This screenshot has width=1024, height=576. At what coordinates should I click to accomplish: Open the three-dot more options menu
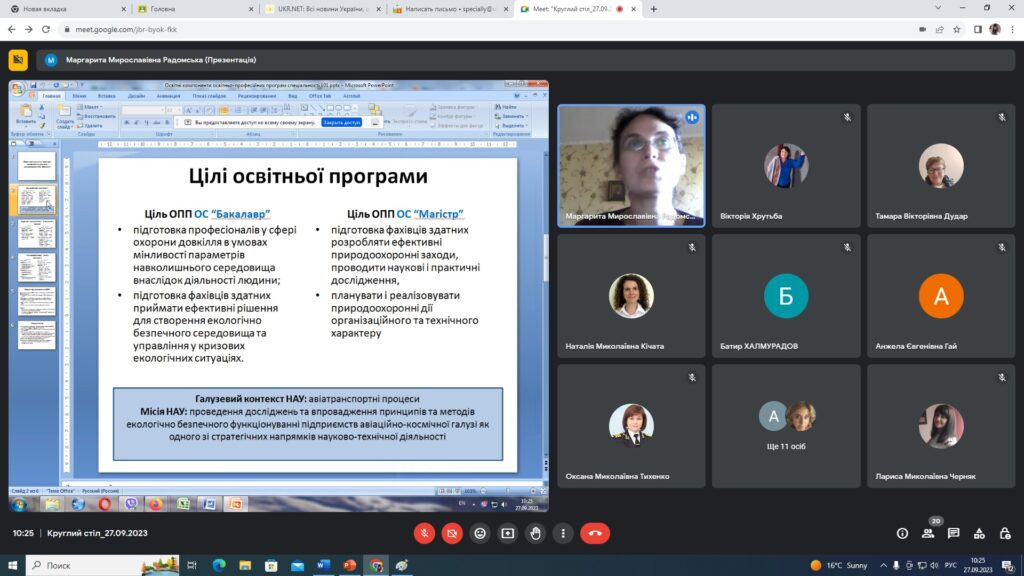564,533
